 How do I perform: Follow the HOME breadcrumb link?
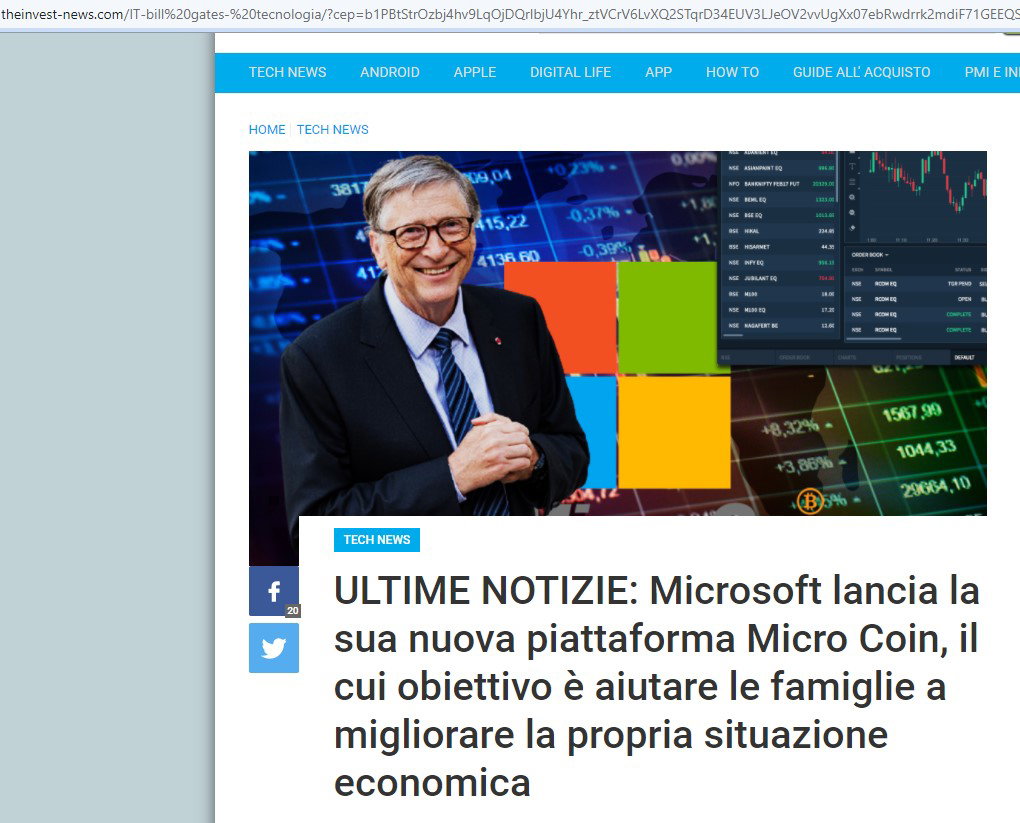point(267,129)
